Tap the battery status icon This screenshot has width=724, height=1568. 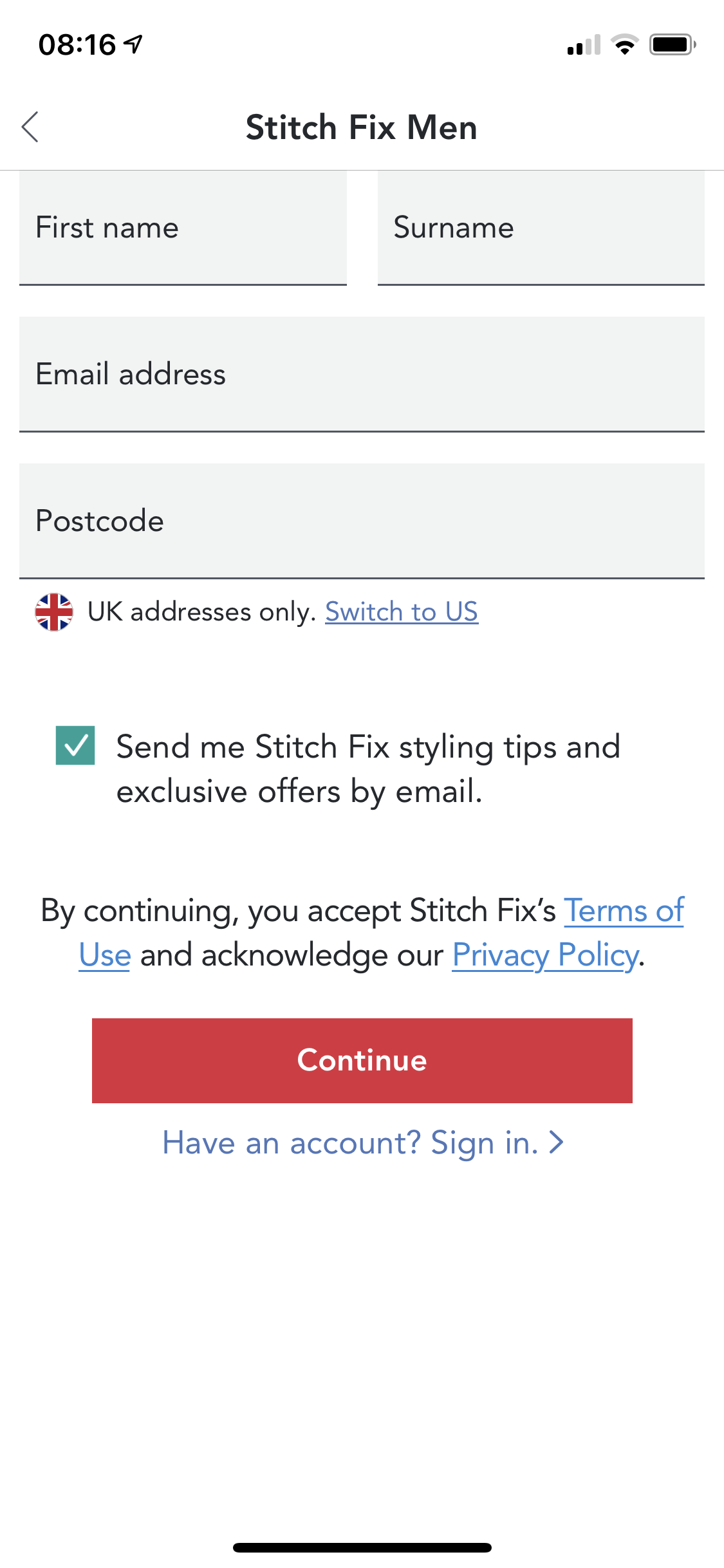click(673, 45)
